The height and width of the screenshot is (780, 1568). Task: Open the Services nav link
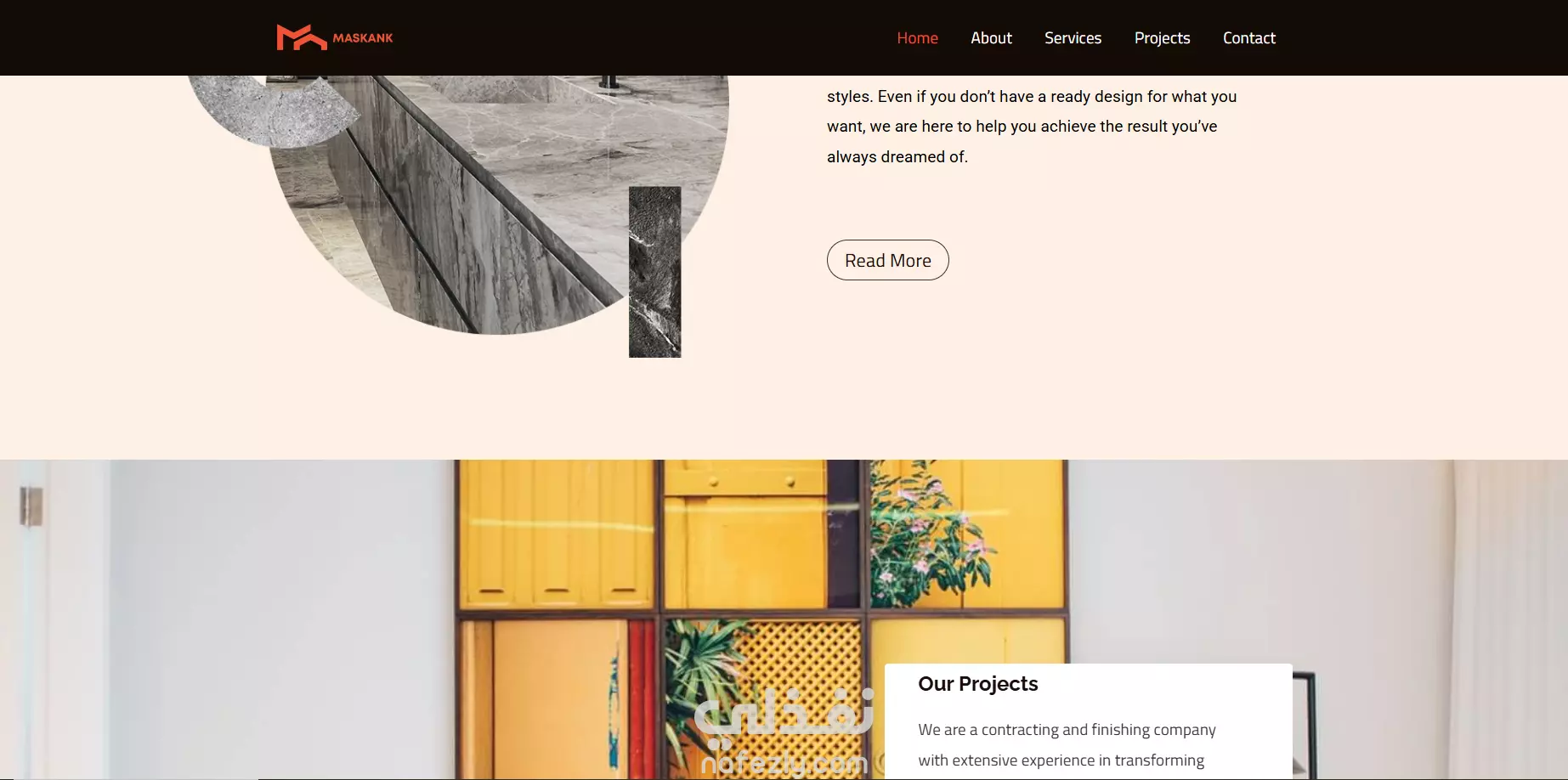pos(1073,38)
